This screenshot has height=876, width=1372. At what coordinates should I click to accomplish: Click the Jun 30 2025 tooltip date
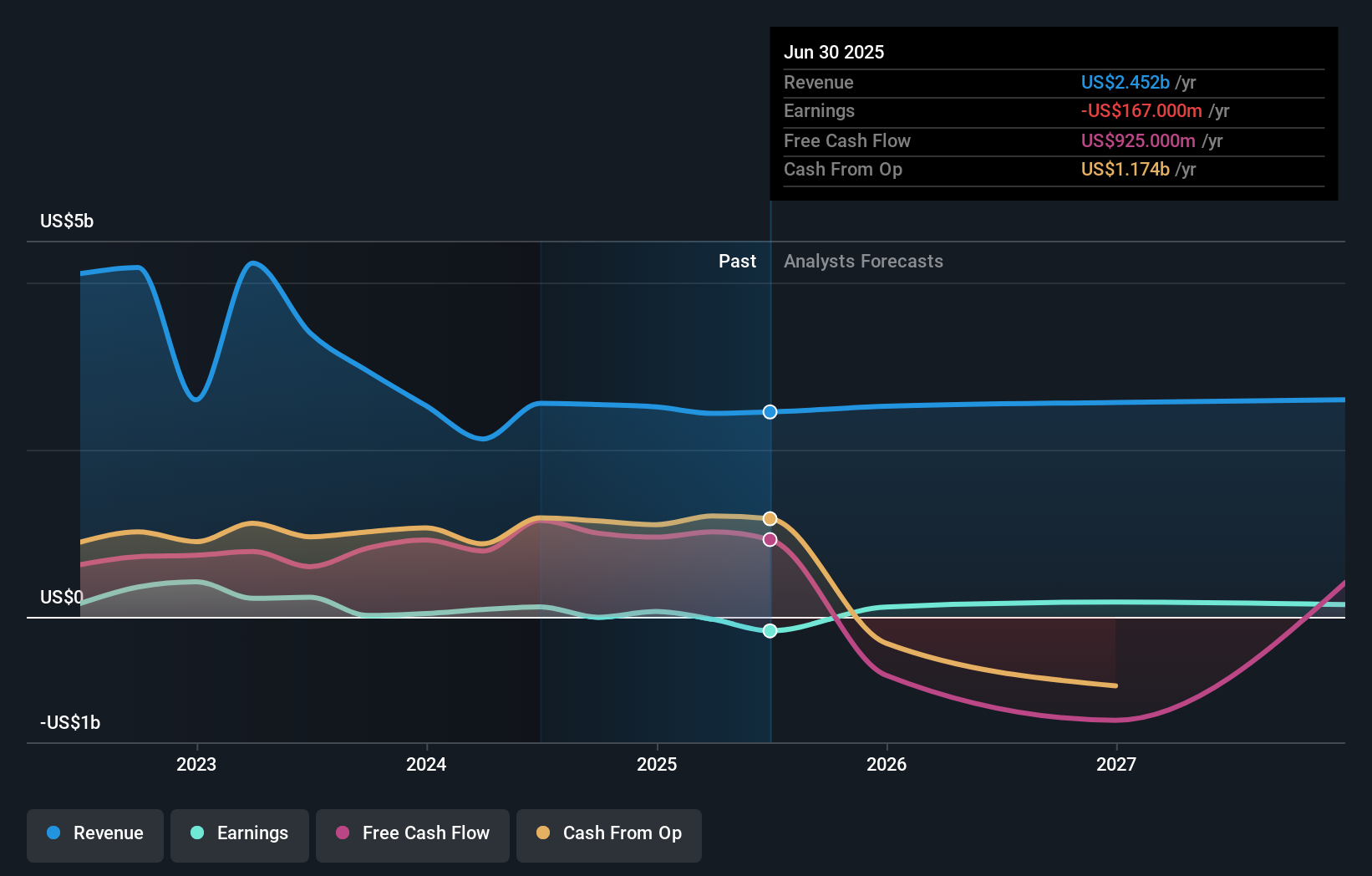click(x=834, y=52)
